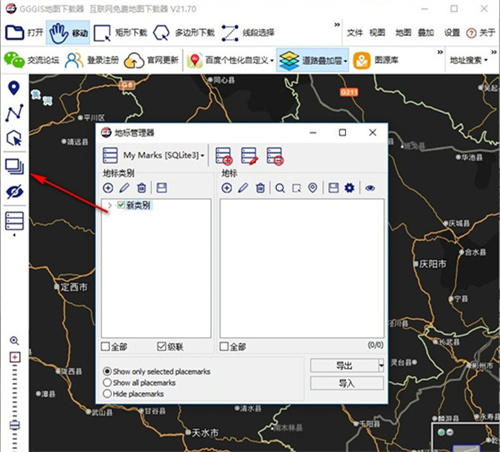Click the zoom in magnifier on map
The image size is (500, 452).
(x=14, y=341)
